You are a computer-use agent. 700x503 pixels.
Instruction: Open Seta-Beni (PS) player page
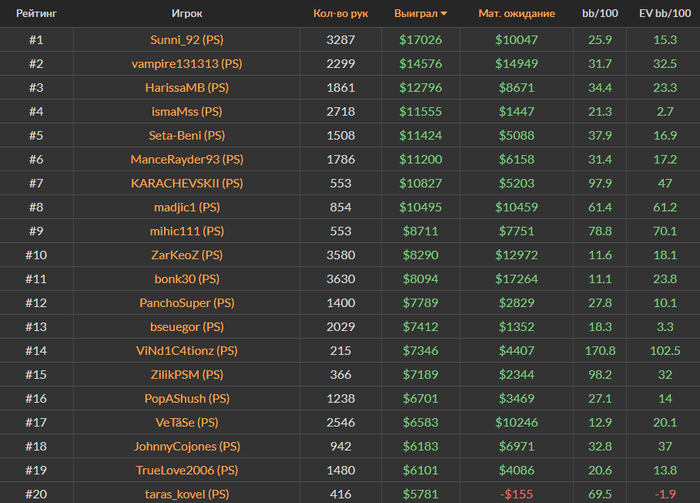point(187,135)
